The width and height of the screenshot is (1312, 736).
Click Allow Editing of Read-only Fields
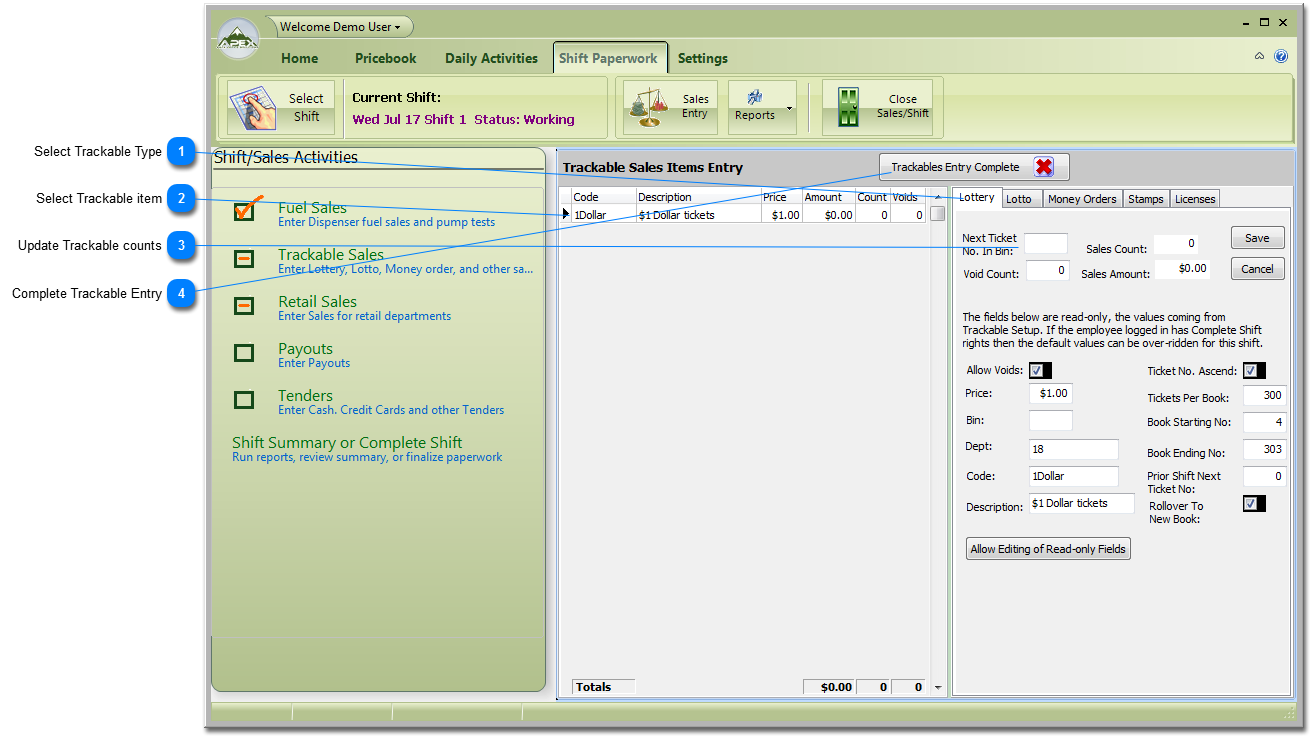tap(1048, 549)
